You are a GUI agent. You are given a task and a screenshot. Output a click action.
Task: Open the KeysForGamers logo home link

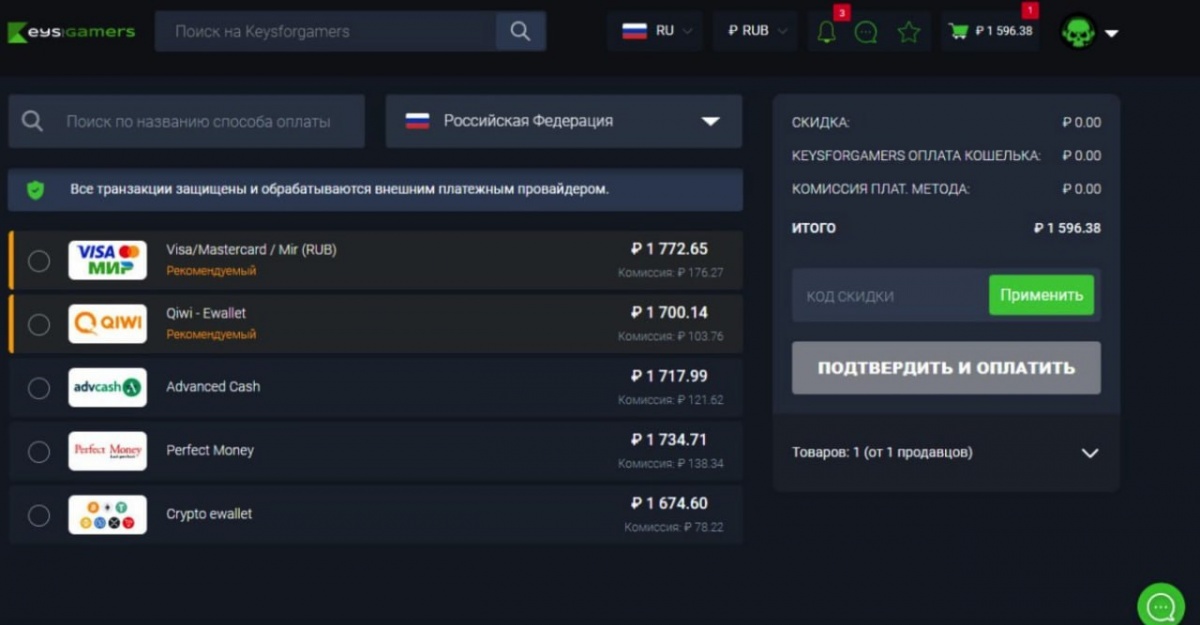coord(71,31)
